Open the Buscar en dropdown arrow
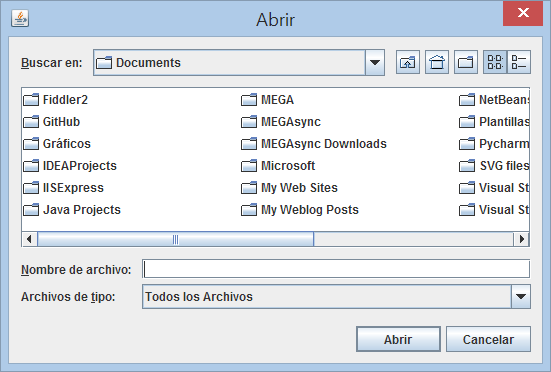 (x=375, y=63)
